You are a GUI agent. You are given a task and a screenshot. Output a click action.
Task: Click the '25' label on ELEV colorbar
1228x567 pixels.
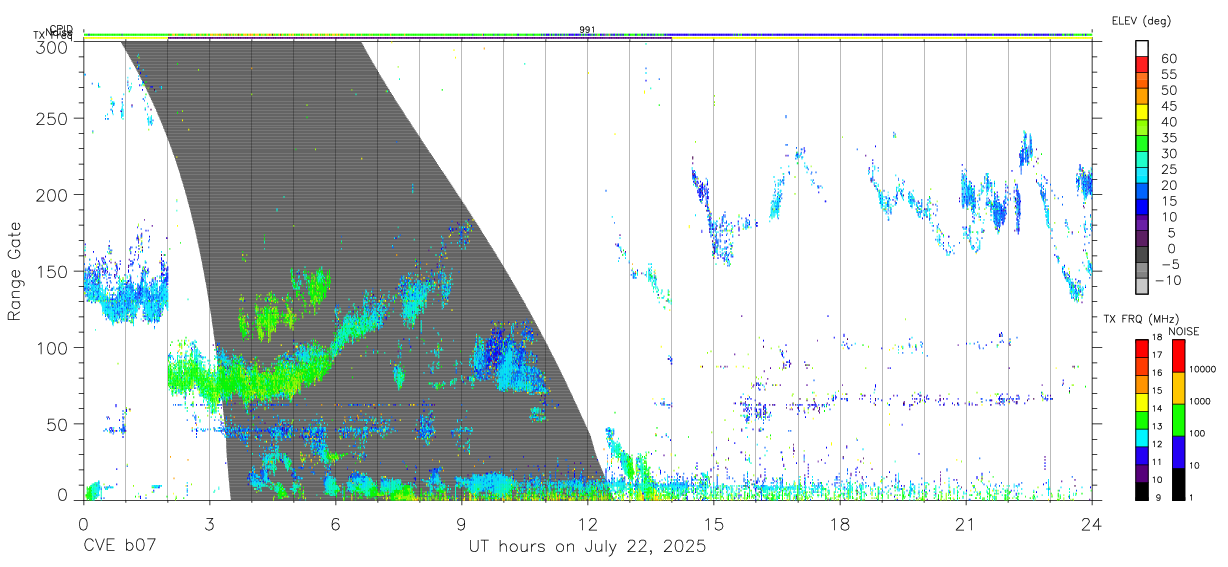pos(1169,169)
